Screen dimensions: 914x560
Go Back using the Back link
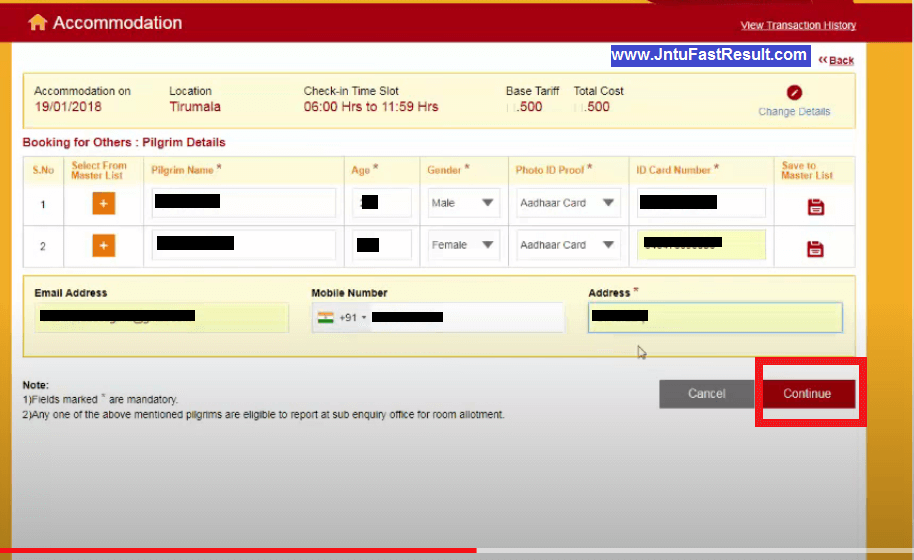tap(836, 60)
